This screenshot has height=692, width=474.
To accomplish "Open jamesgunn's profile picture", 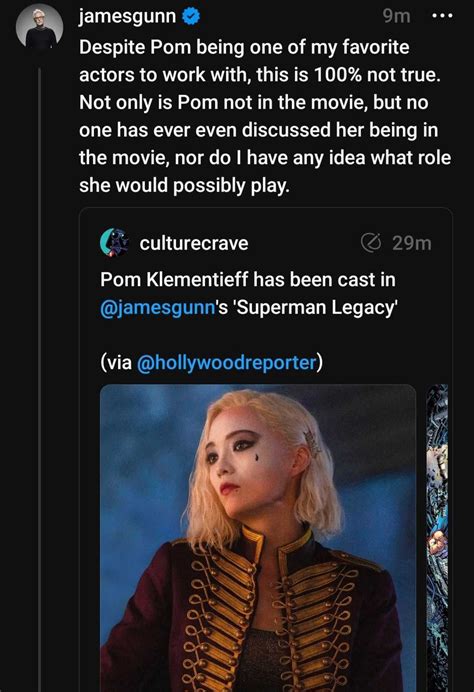I will click(40, 26).
